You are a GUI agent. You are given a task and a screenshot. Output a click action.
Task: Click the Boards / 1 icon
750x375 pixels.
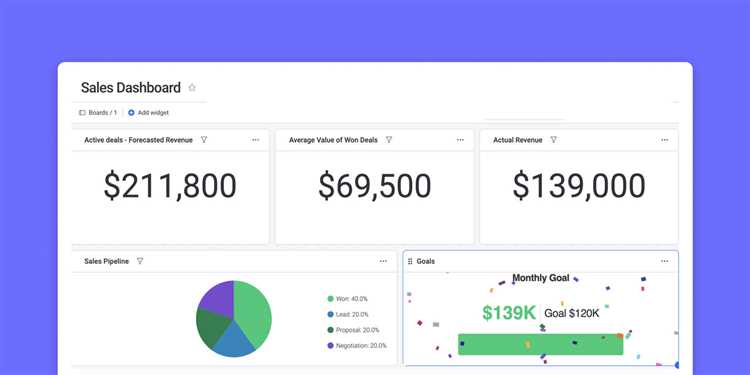coord(82,113)
